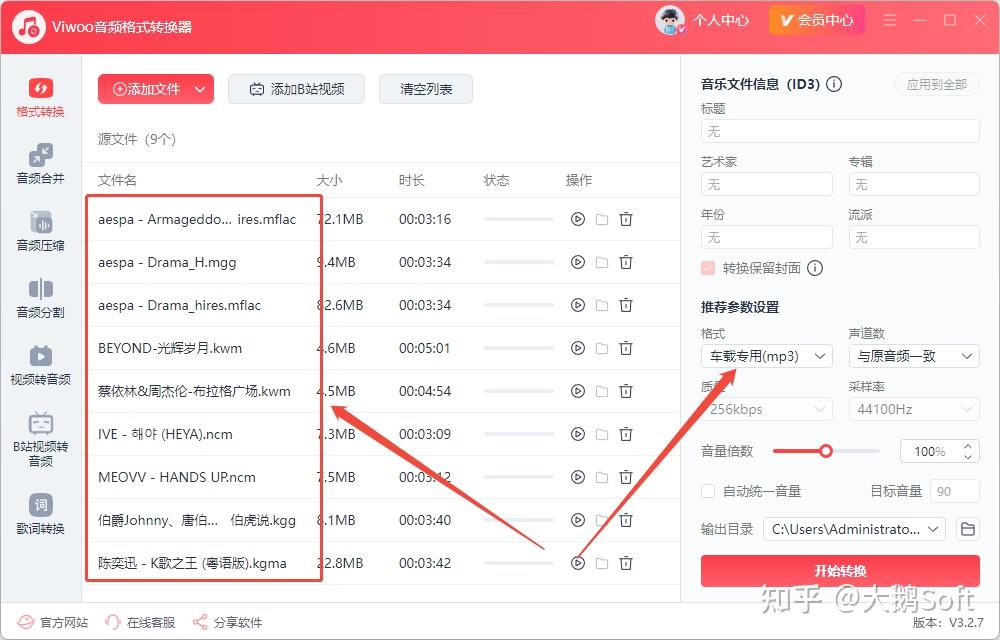Switch to 音频合并 in sidebar
1000x640 pixels.
tap(40, 164)
